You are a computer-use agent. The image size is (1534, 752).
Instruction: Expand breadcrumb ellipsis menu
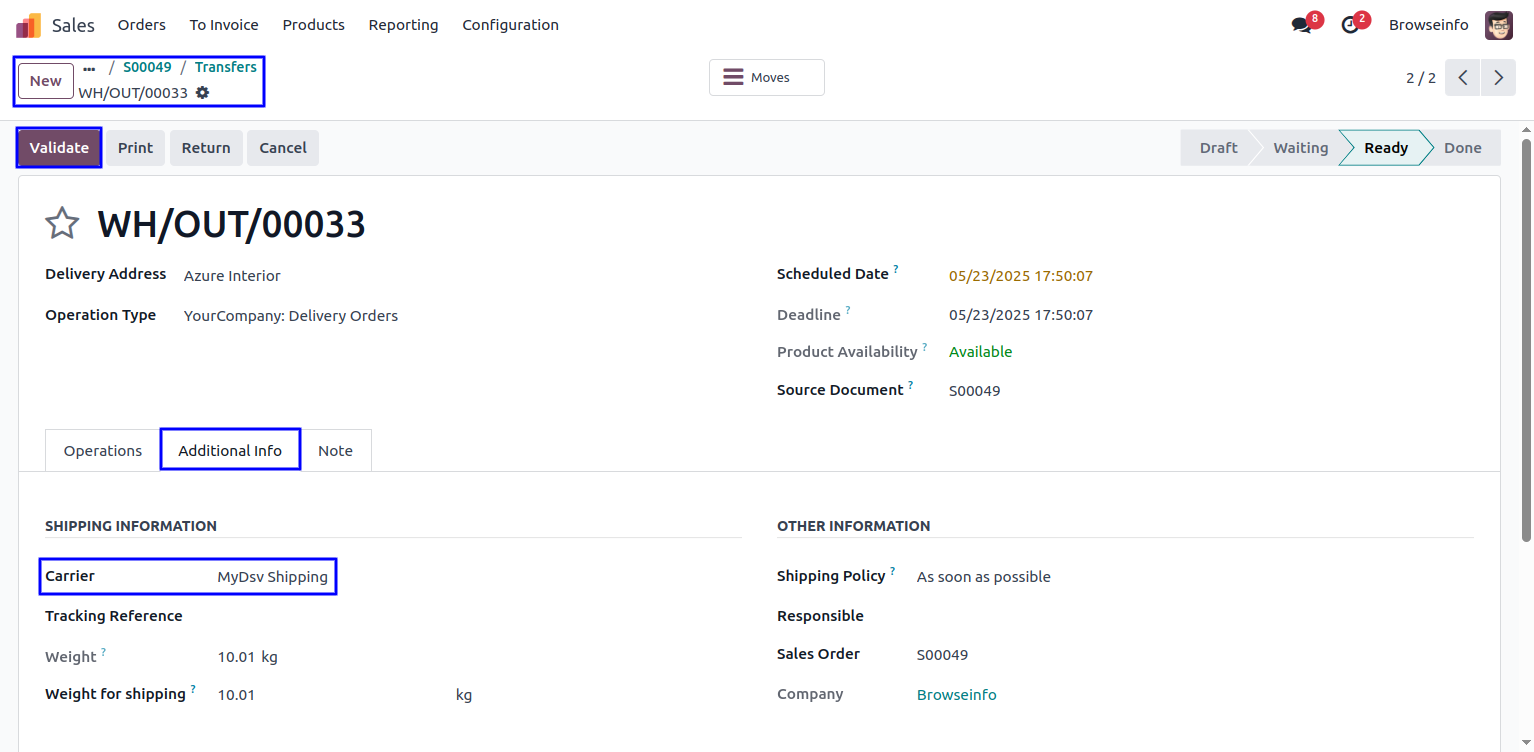click(89, 68)
